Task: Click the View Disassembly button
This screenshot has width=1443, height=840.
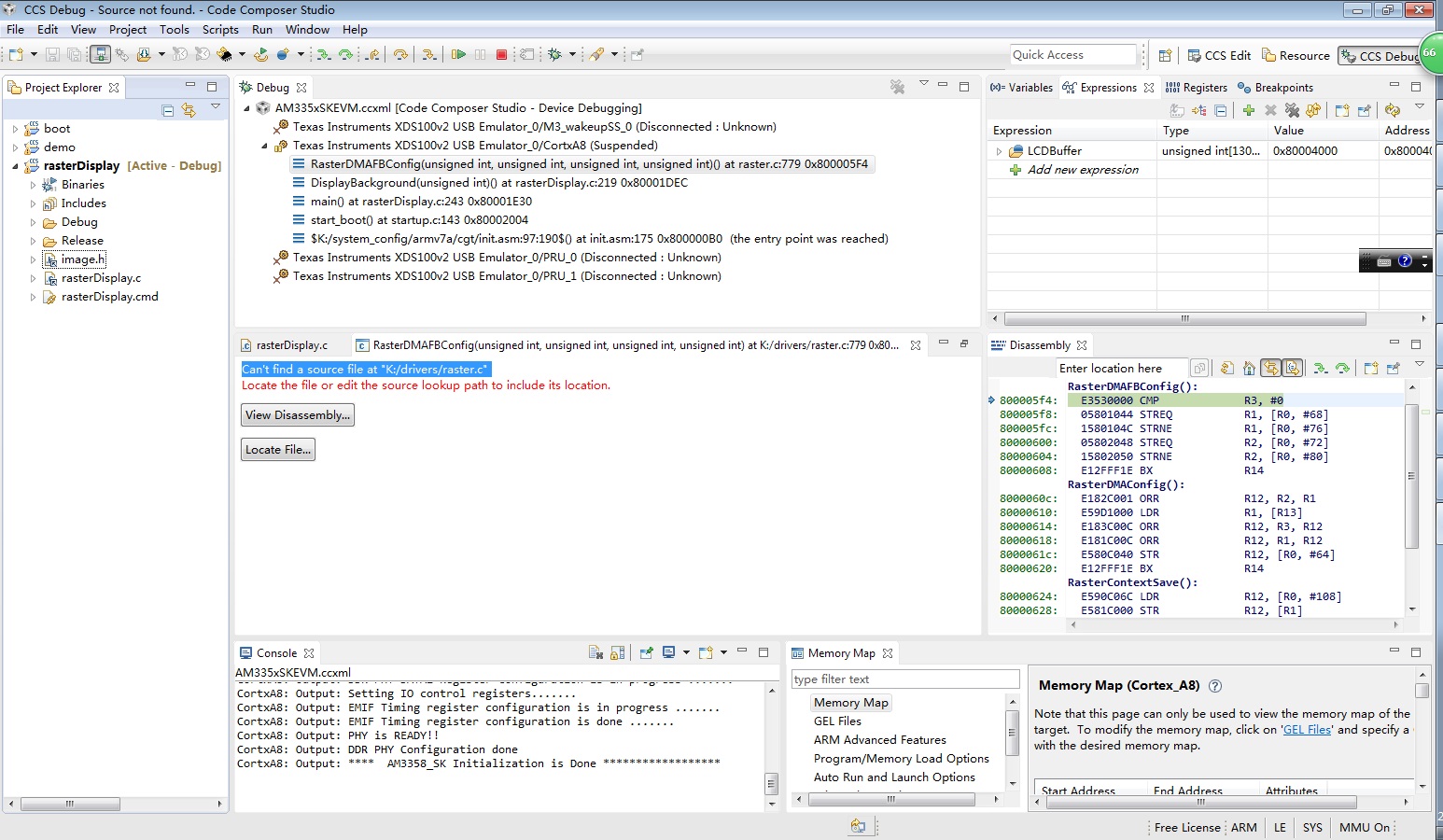Action: 298,415
